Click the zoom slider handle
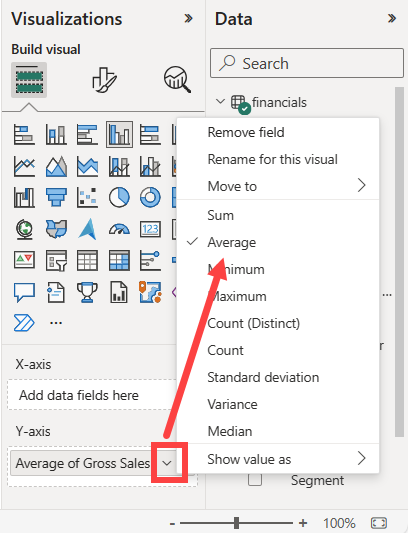Viewport: 408px width, 533px height. click(237, 523)
